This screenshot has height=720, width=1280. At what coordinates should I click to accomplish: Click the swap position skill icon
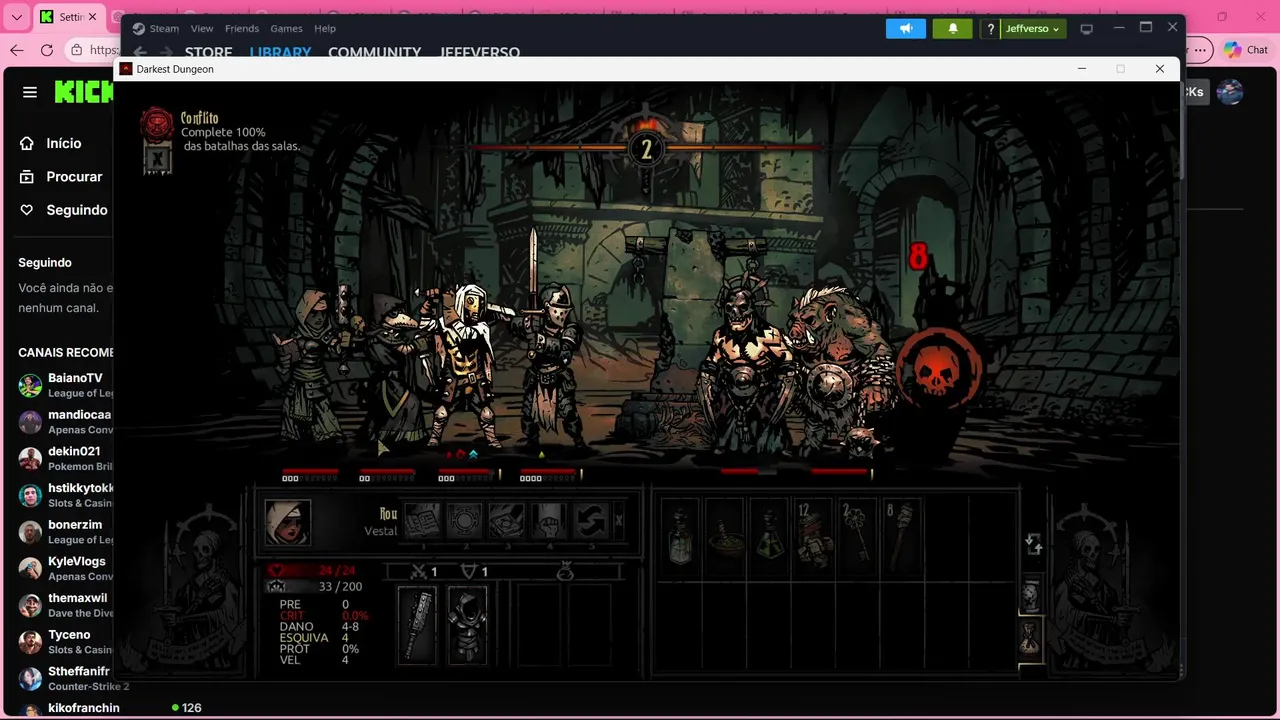point(591,521)
